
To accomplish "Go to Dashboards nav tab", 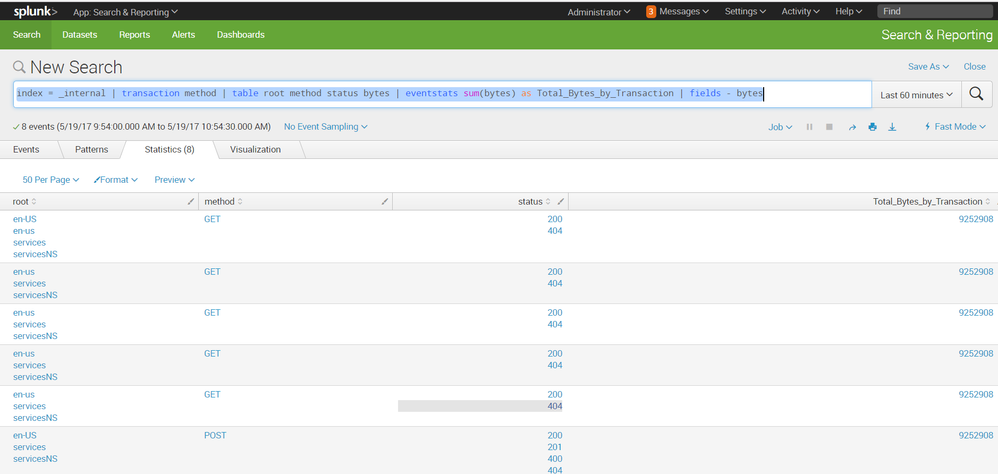I will tap(241, 35).
